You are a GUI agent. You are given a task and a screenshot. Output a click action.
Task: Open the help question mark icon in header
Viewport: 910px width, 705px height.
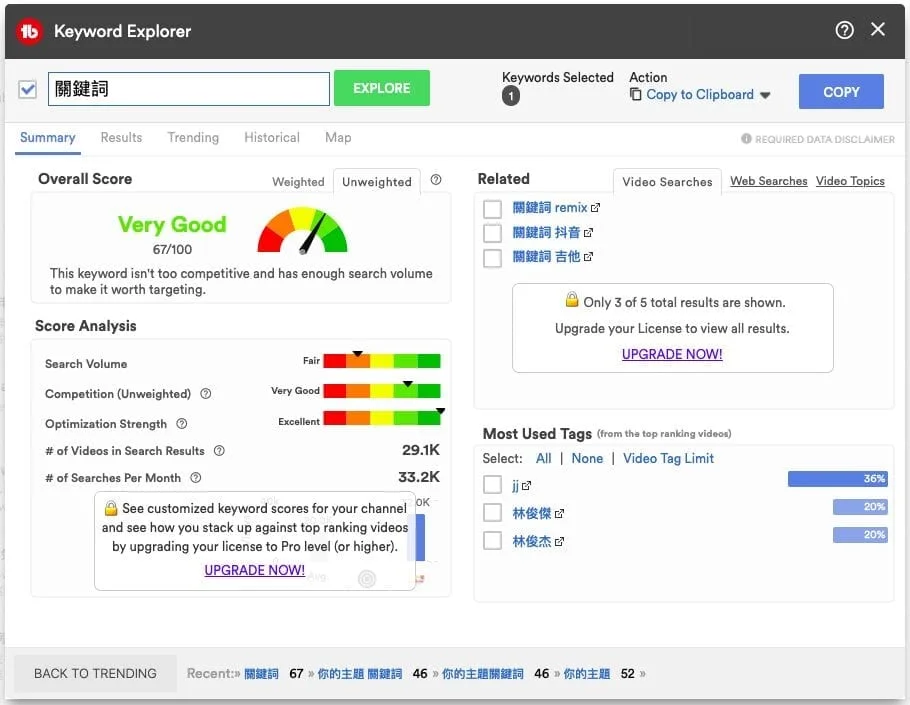coord(844,30)
